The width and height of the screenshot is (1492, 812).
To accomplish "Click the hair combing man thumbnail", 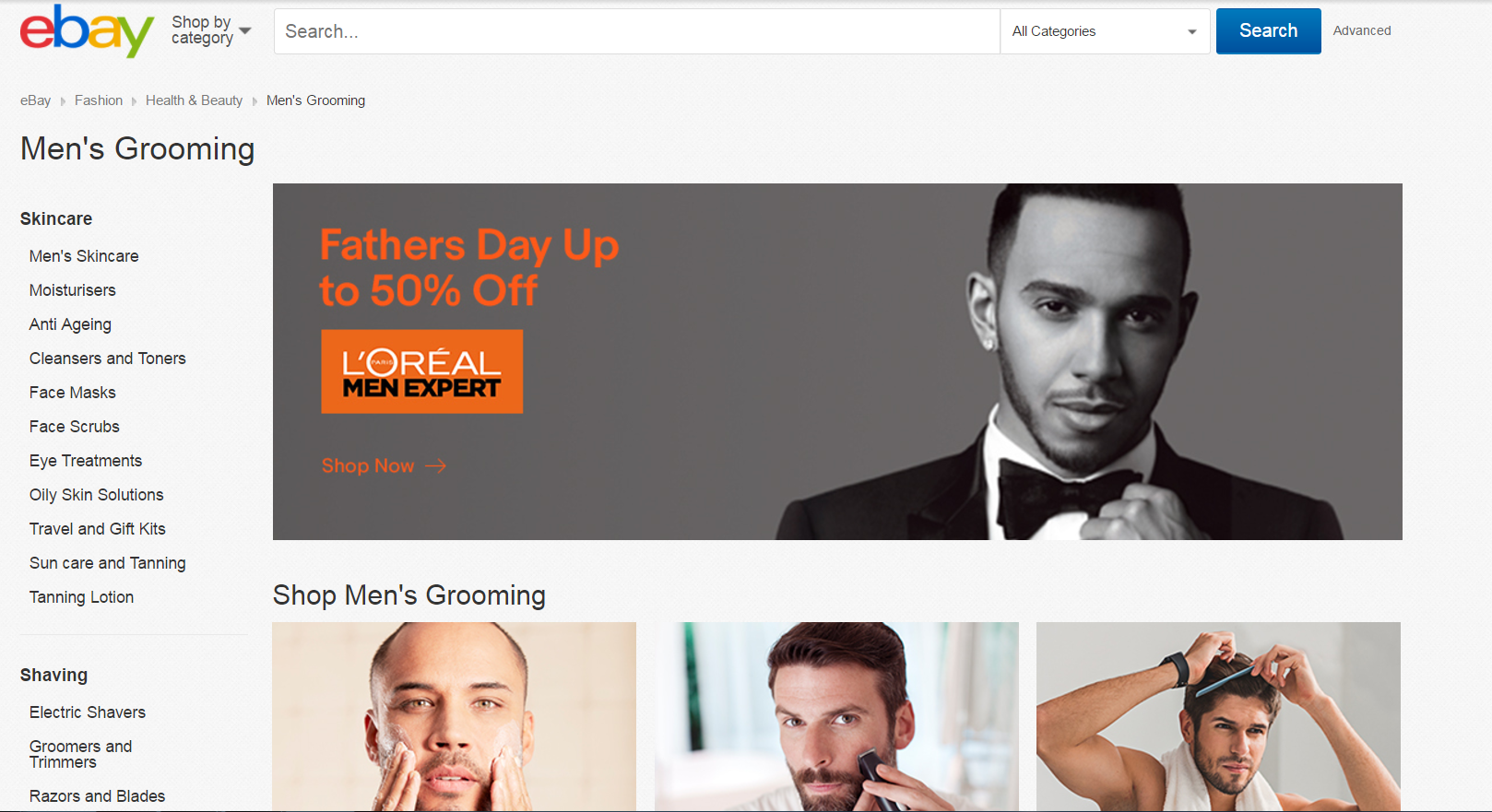I will pos(1218,716).
